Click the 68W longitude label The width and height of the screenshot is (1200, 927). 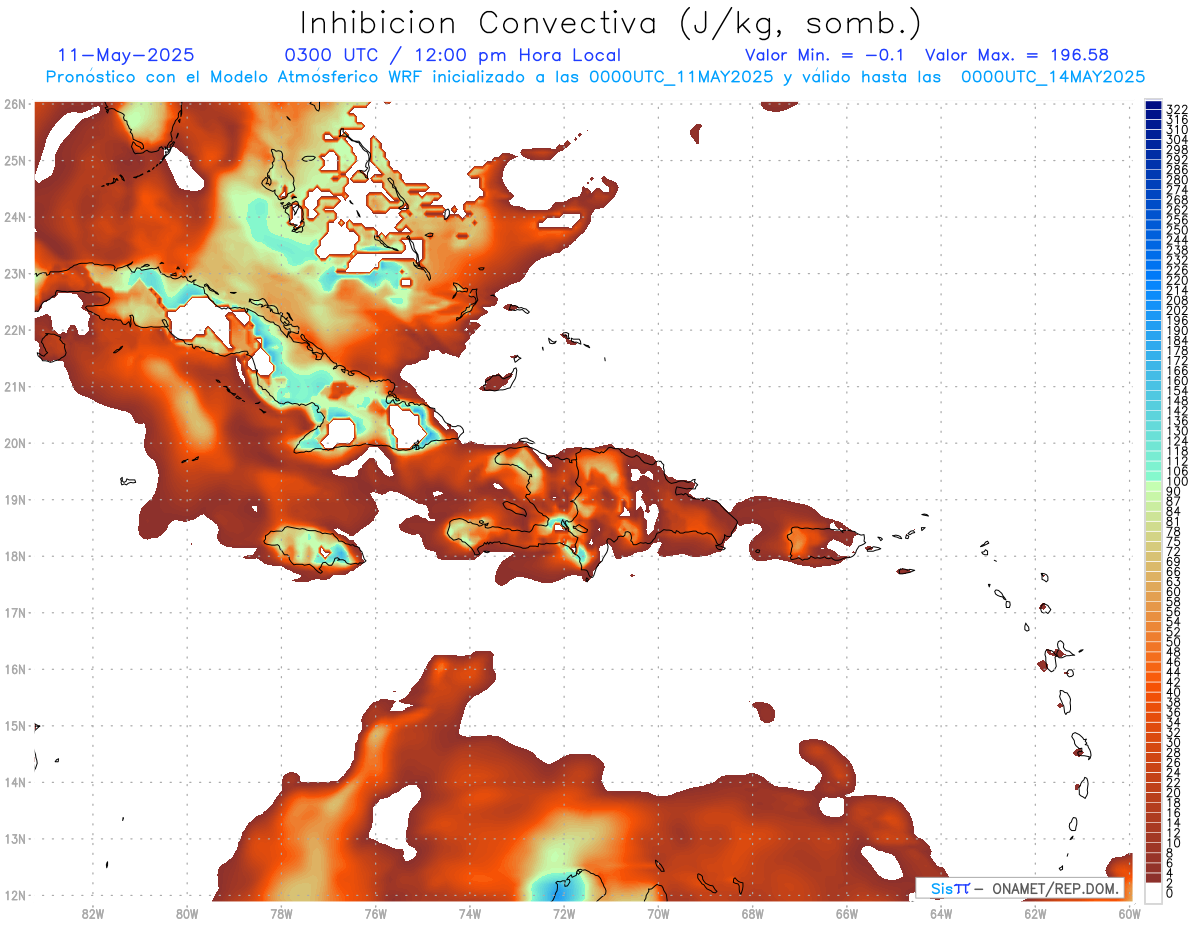pyautogui.click(x=752, y=913)
